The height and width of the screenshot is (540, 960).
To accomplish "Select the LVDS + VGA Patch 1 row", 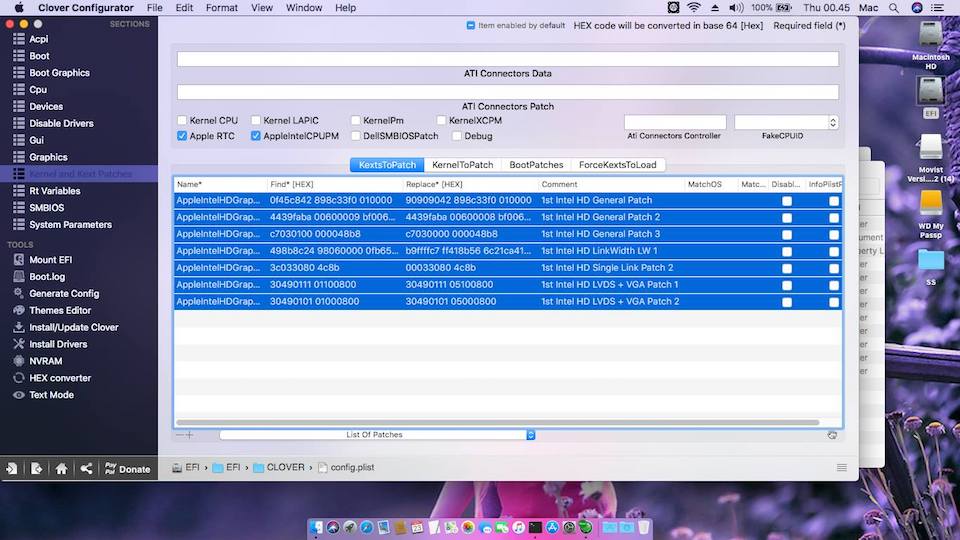I will tap(508, 285).
